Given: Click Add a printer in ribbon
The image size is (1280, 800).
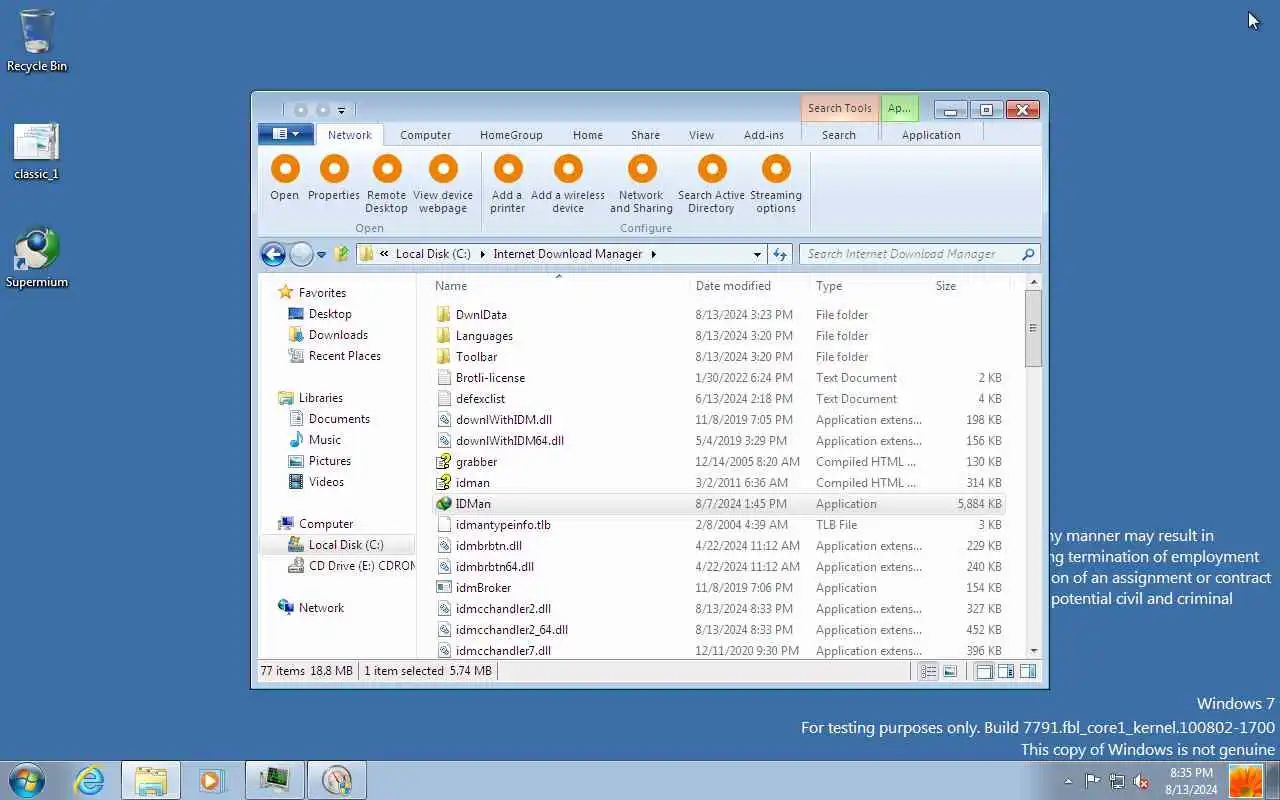Looking at the screenshot, I should 508,182.
